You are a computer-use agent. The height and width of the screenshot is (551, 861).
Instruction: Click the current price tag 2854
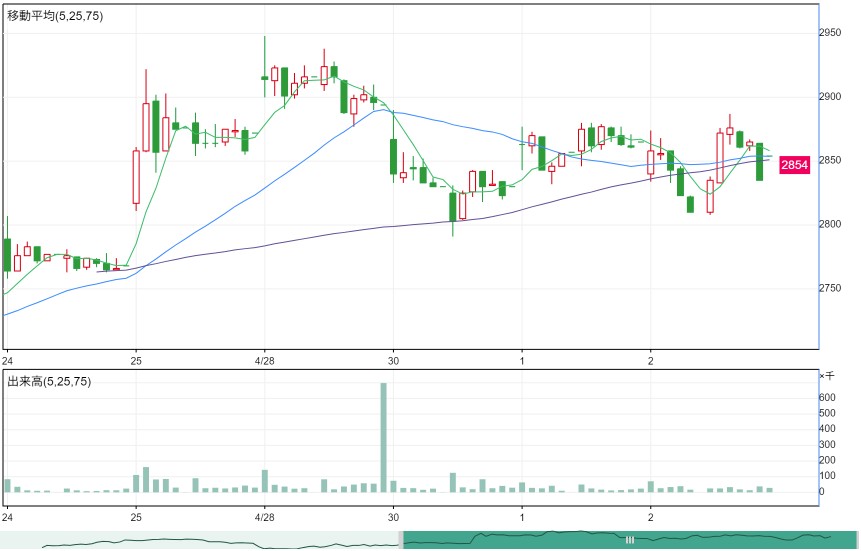tap(795, 164)
